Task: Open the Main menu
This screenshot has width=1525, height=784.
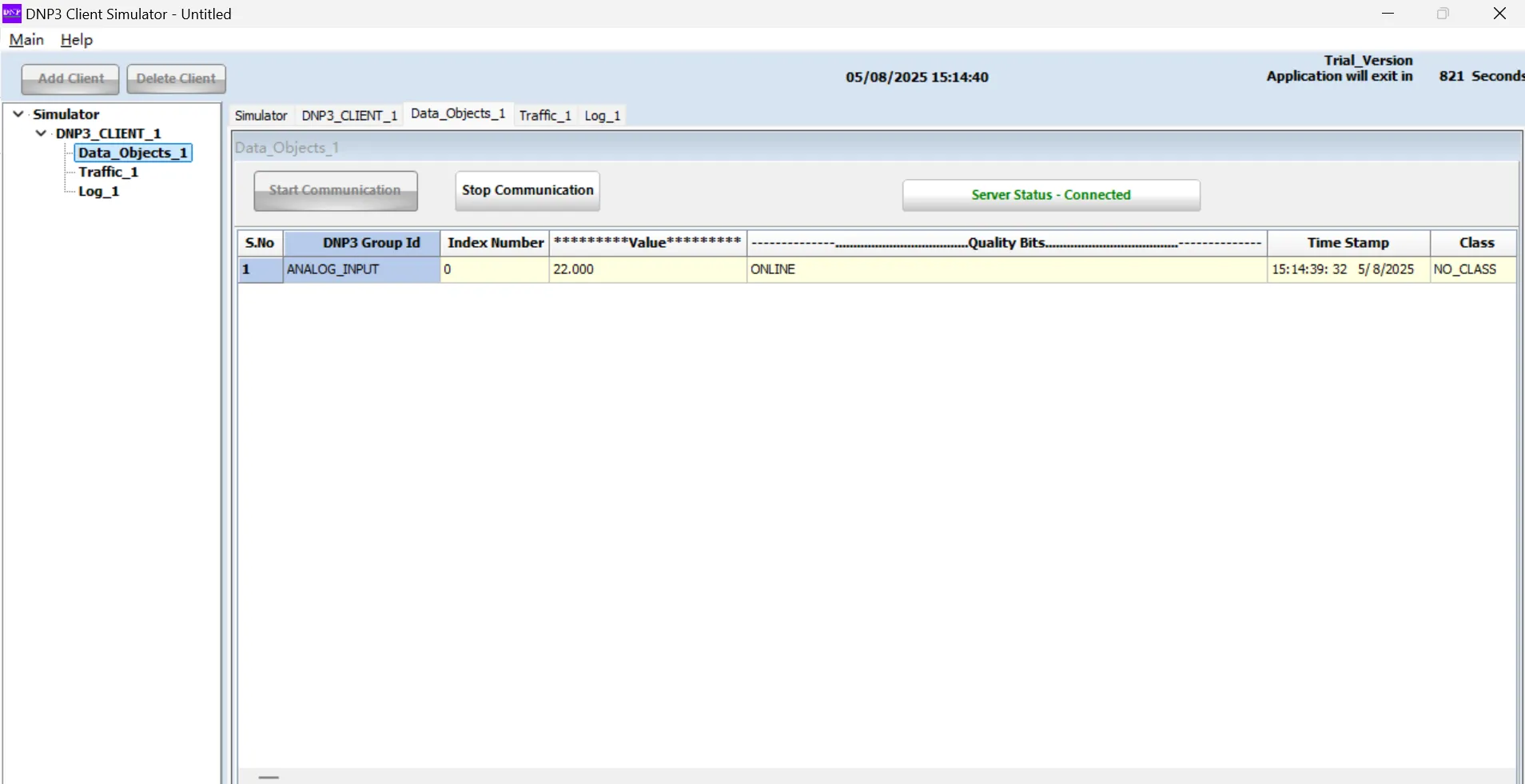Action: pos(26,40)
